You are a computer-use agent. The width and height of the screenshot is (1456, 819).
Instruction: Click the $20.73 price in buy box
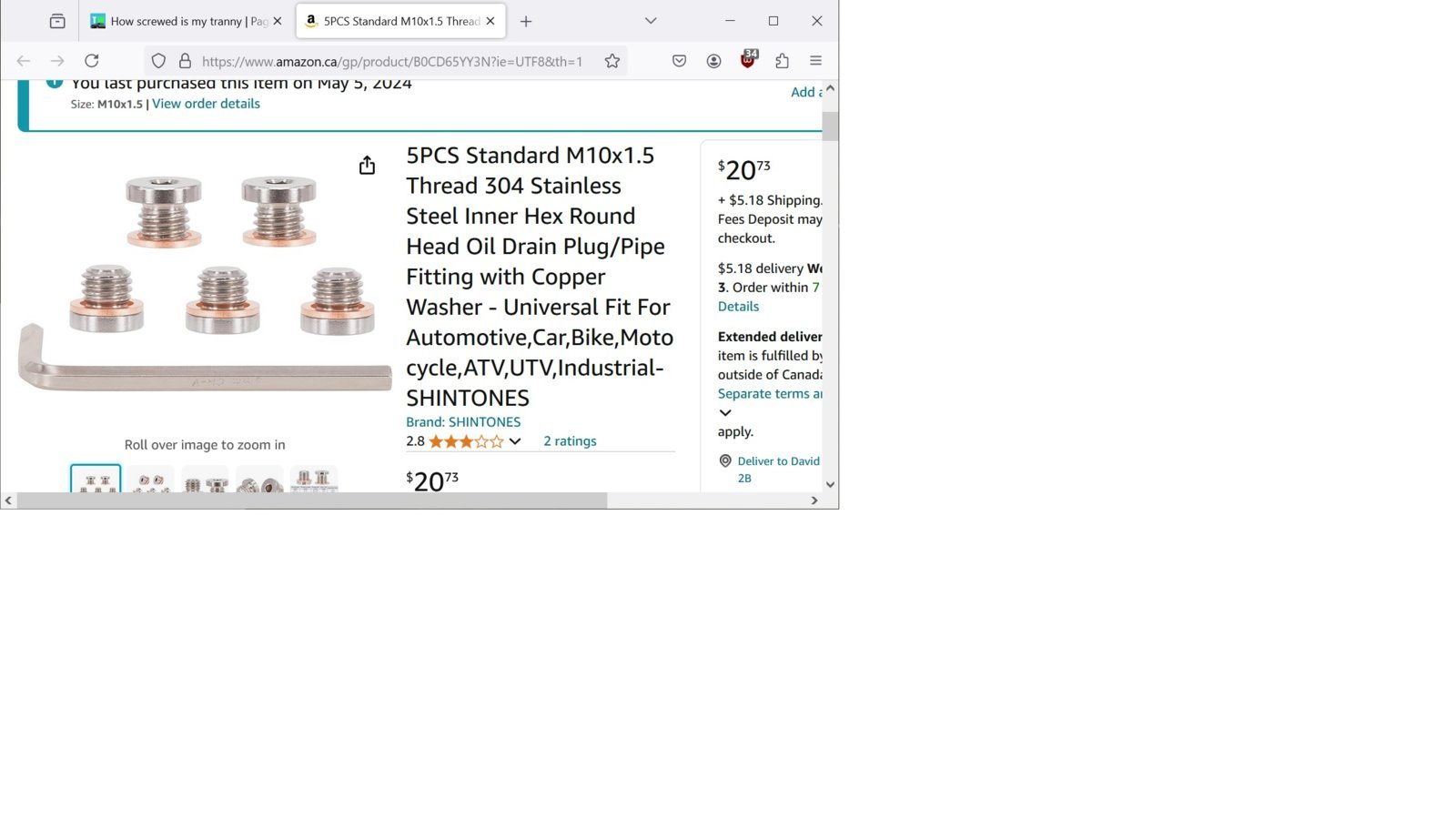pos(744,169)
